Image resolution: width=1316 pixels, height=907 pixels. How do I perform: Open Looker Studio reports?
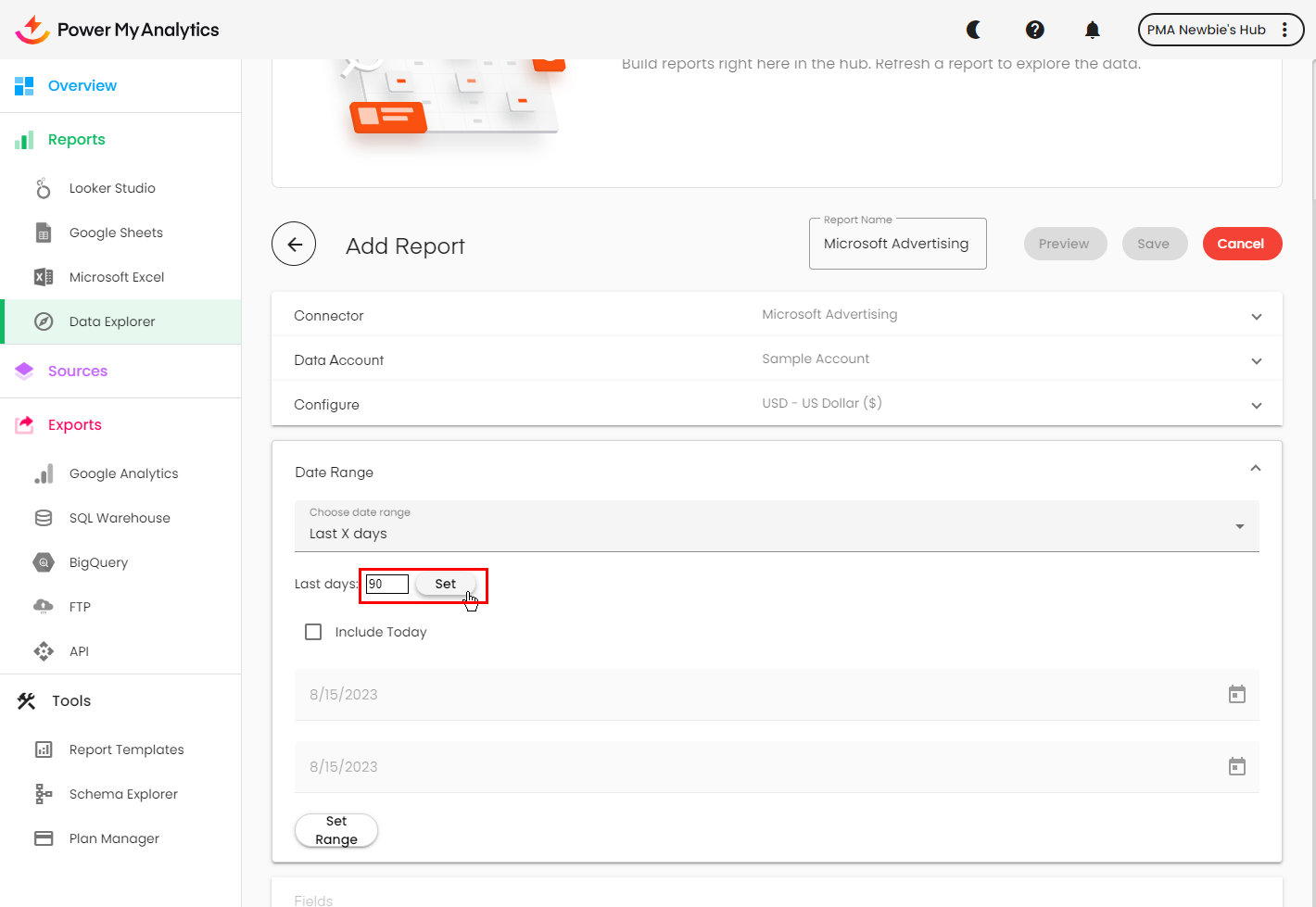click(x=112, y=188)
